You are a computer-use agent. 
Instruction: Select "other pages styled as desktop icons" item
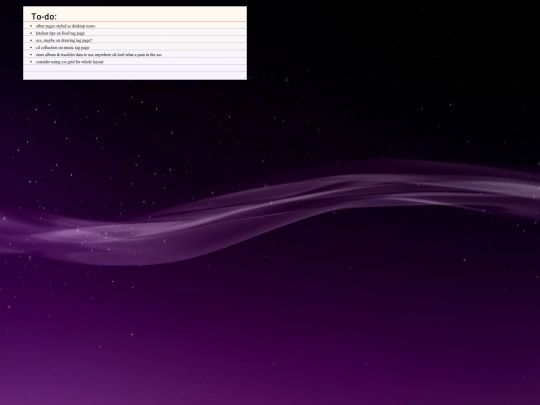pyautogui.click(x=65, y=26)
